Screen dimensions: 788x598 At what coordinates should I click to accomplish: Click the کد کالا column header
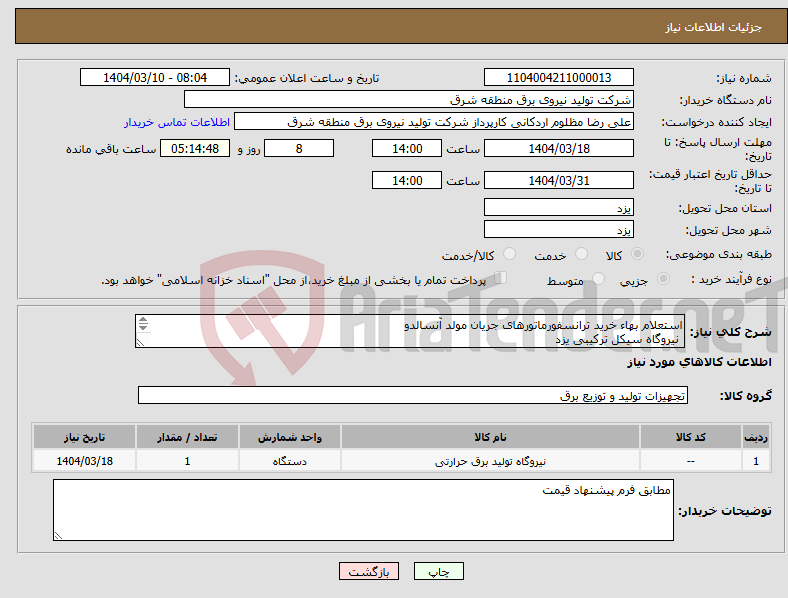point(691,437)
